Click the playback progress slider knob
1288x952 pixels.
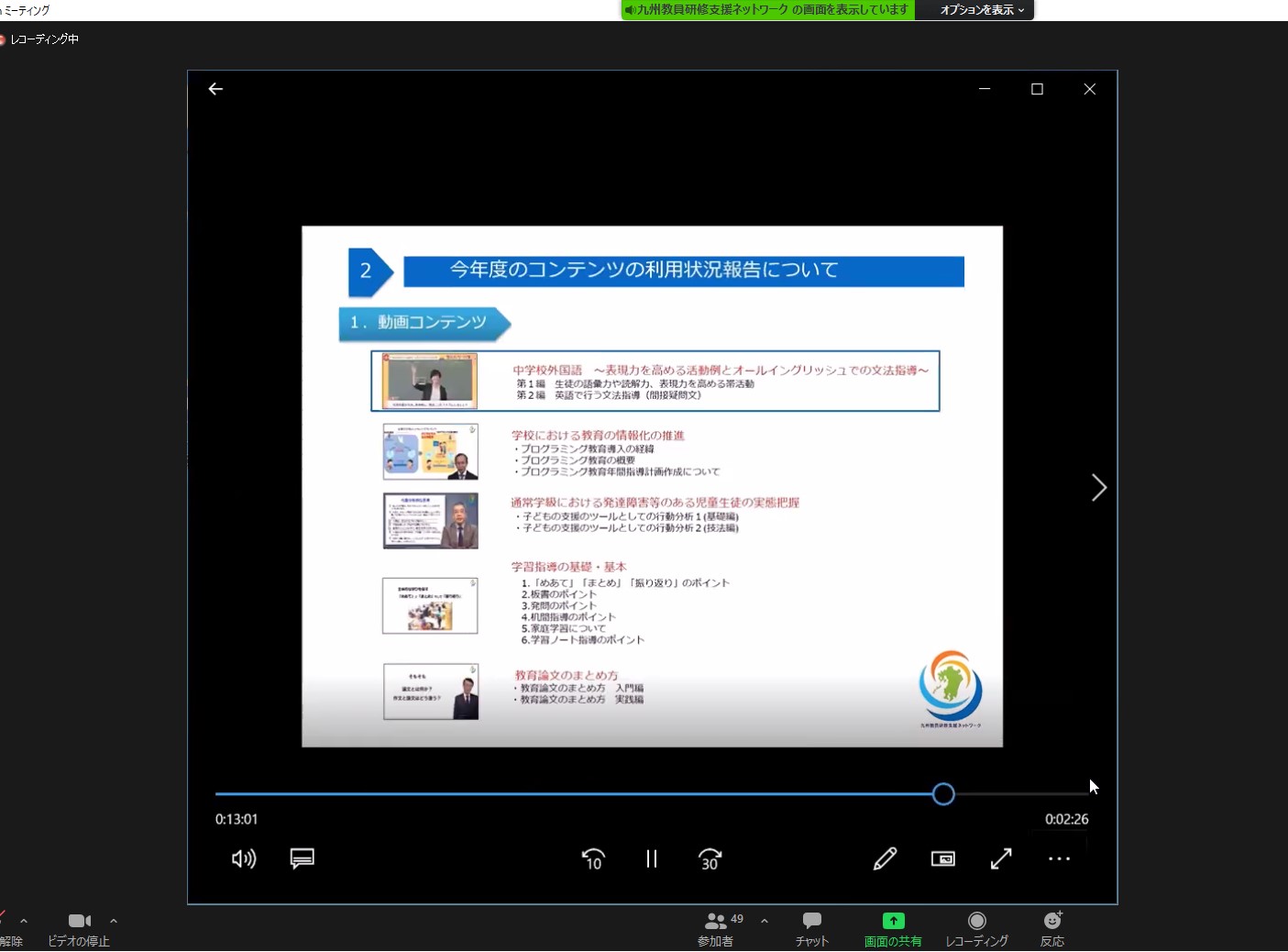pyautogui.click(x=943, y=794)
